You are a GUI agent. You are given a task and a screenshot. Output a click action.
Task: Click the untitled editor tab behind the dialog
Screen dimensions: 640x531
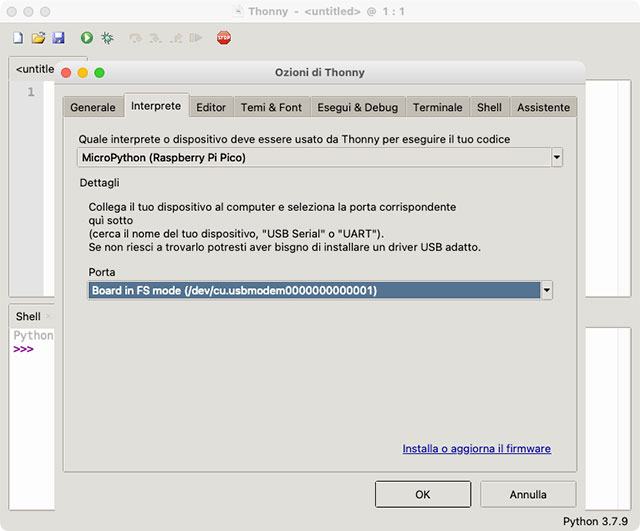(x=32, y=69)
